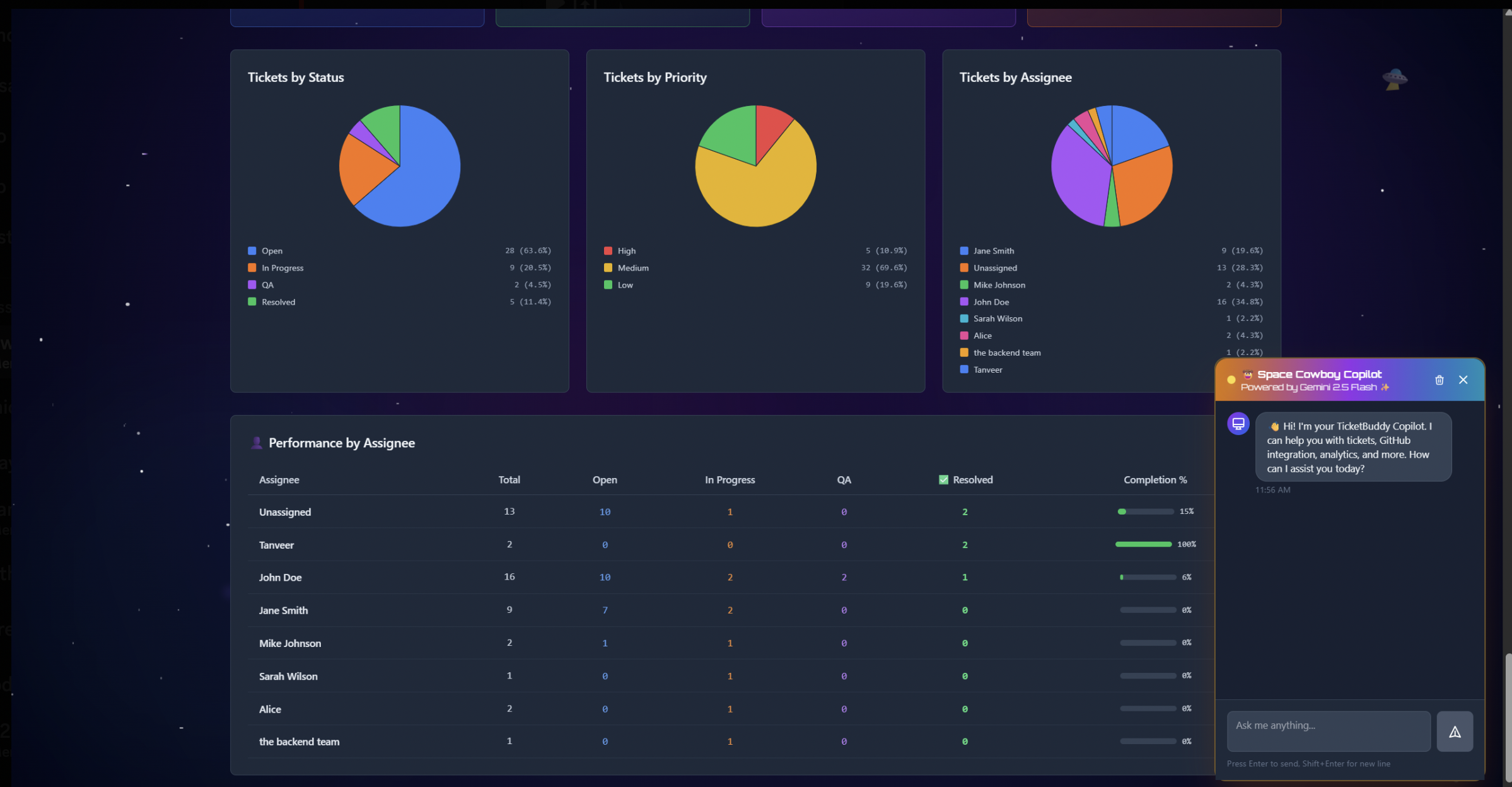Screen dimensions: 1512x787
Task: Click Tanveer's 100% completion progress bar
Action: [x=1143, y=544]
